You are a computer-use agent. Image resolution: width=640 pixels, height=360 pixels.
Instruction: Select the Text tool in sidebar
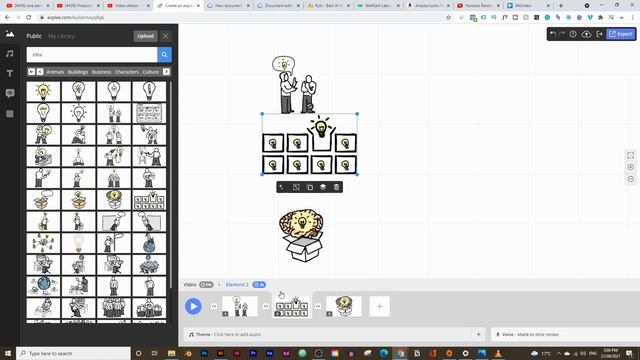(x=10, y=73)
